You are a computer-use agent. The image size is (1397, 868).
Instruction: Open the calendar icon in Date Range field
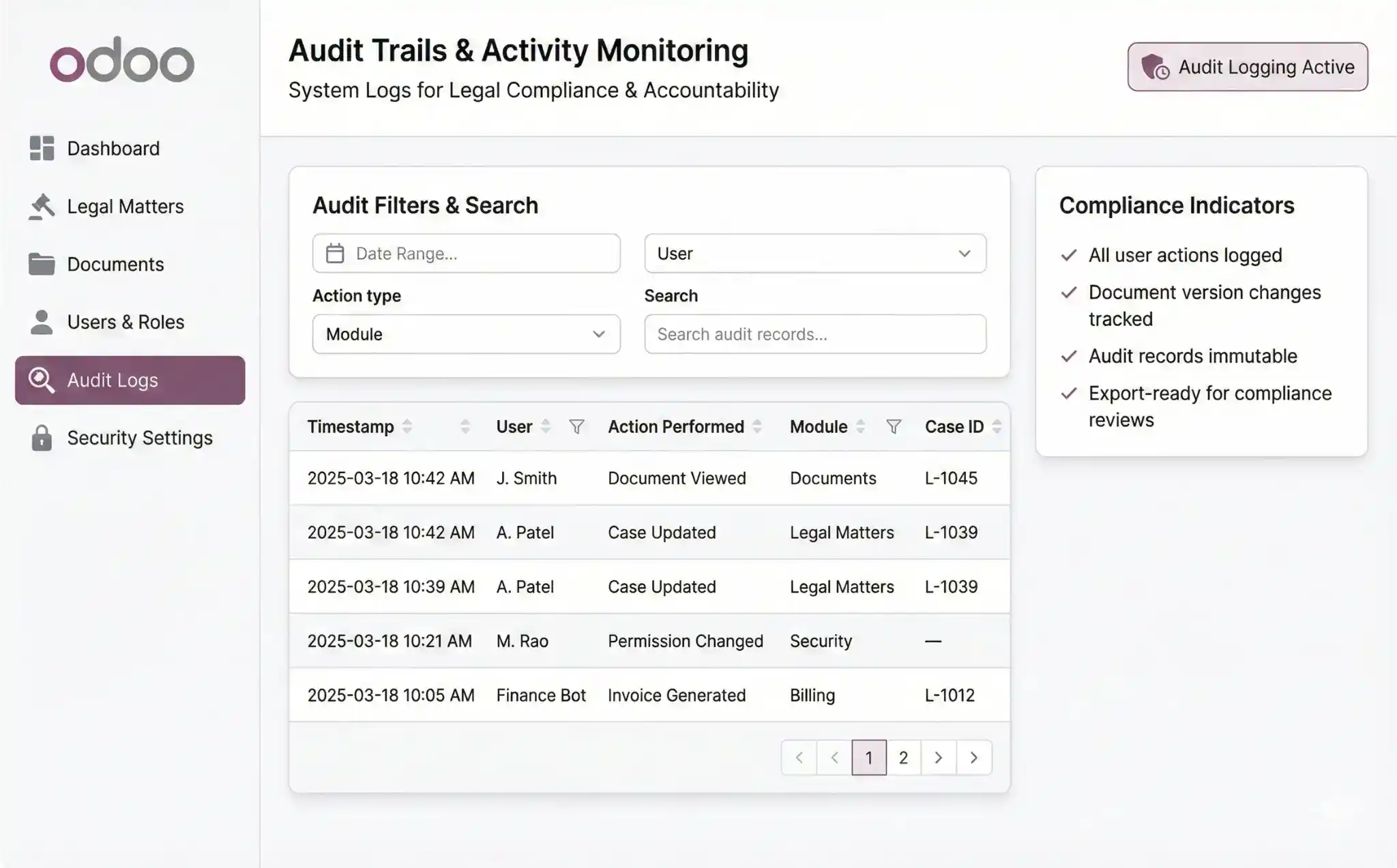[335, 253]
